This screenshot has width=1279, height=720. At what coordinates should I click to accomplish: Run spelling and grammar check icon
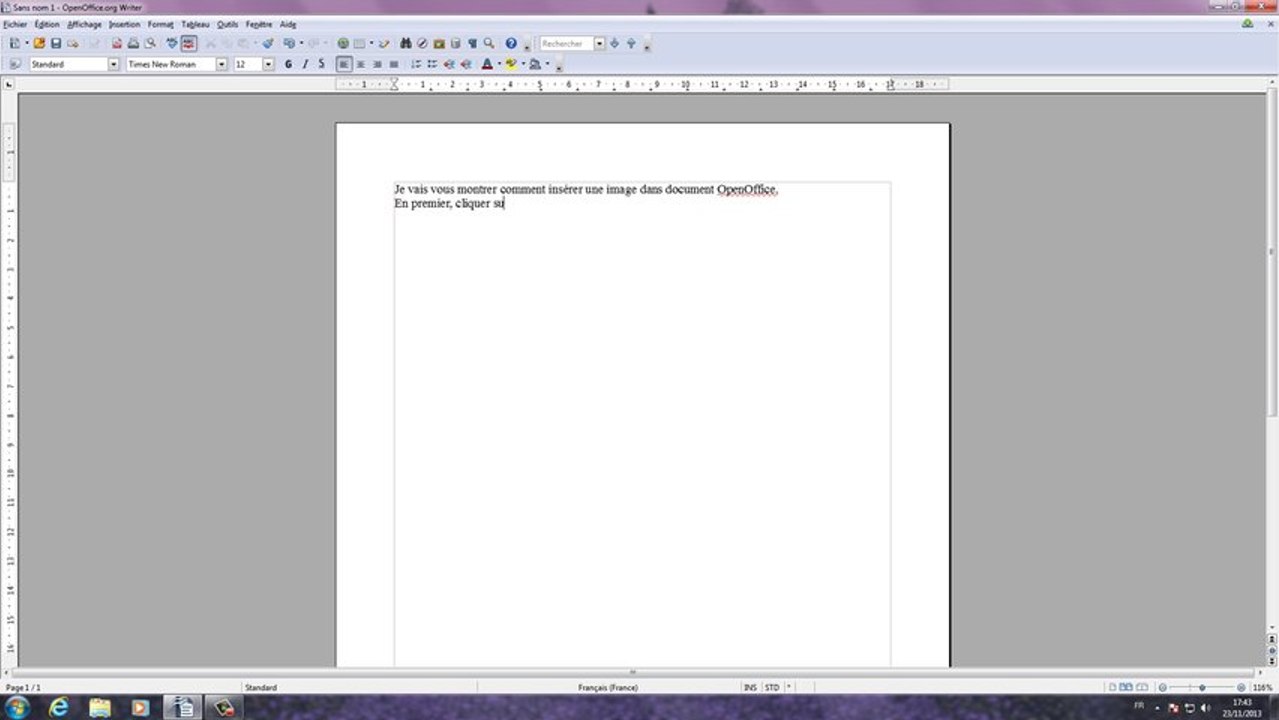172,44
